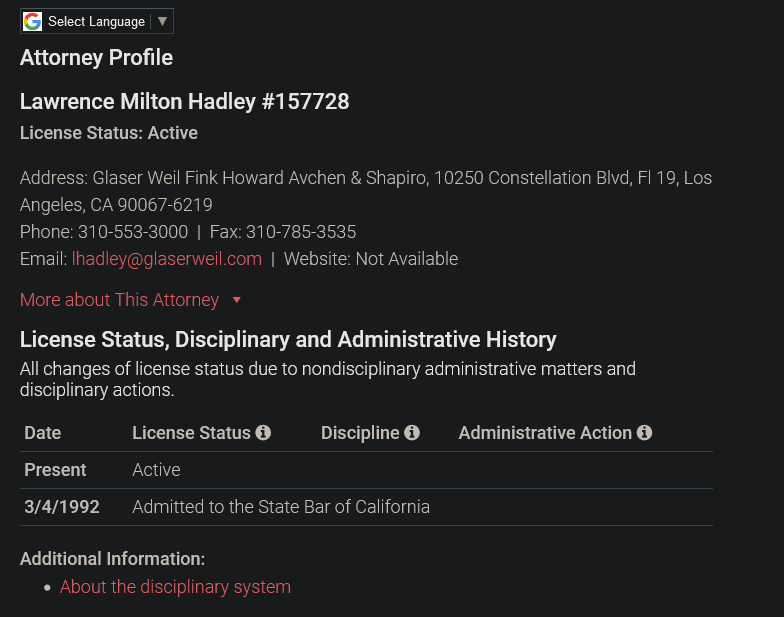Open the Select Language dropdown arrow
This screenshot has height=617, width=784.
[x=162, y=21]
